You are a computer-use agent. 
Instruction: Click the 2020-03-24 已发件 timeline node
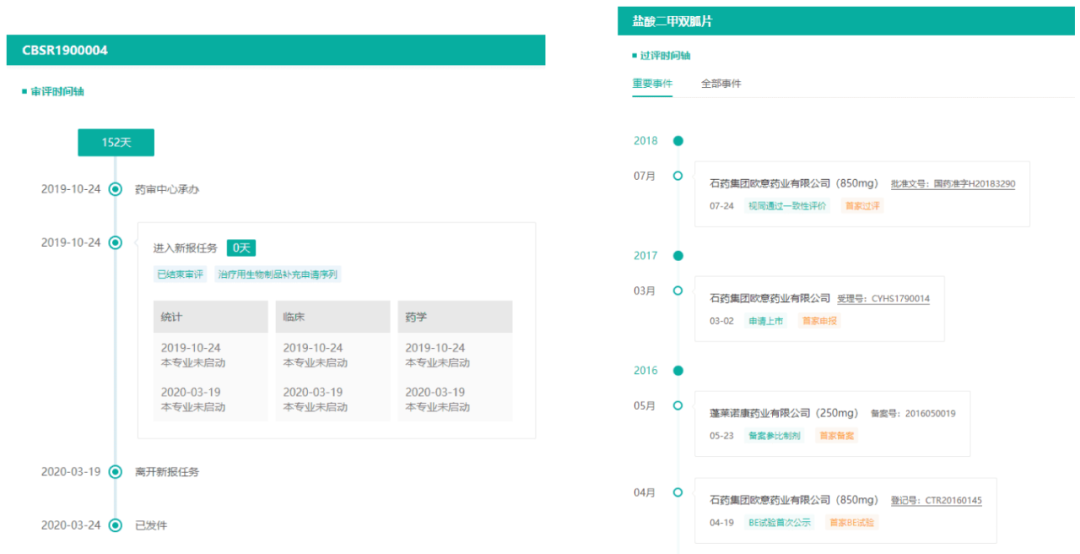coord(115,525)
